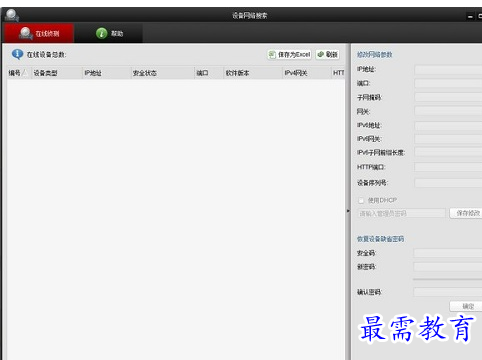Screen dimensions: 482x360
Task: Focus the 子网掩码 subnet mask field
Action: [x=448, y=97]
